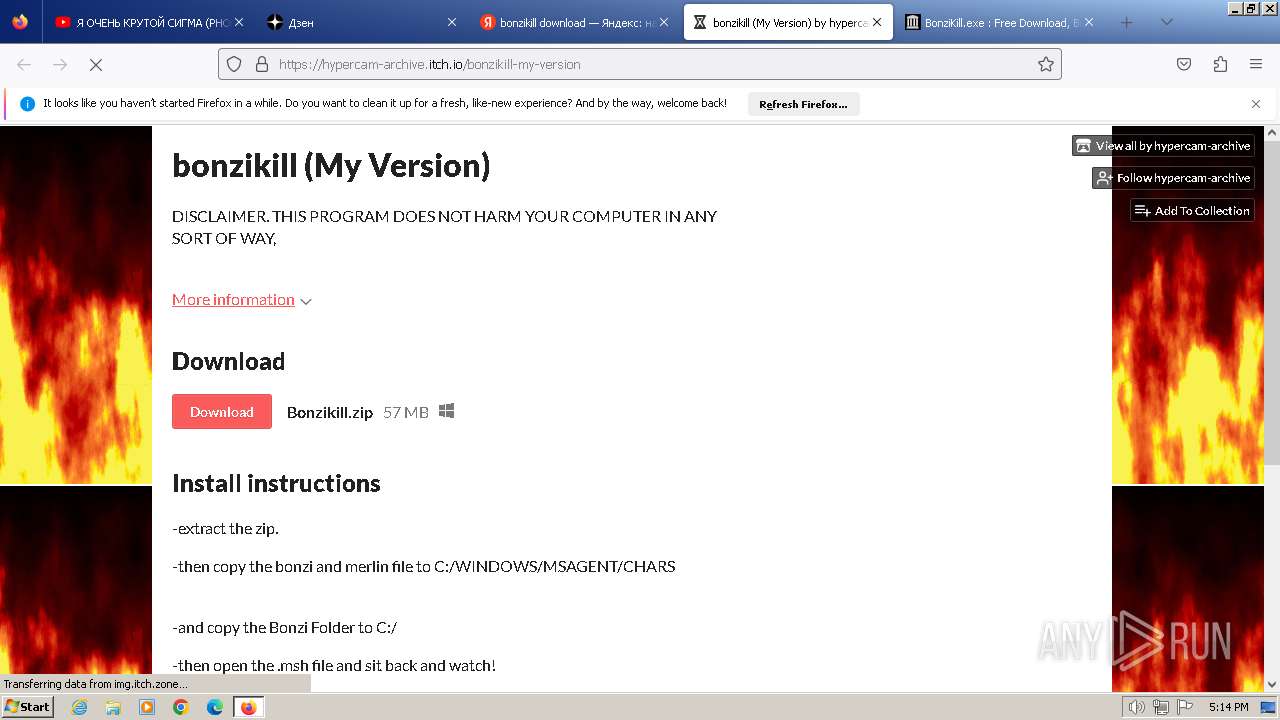Click 'Add To Collection' button
The height and width of the screenshot is (720, 1280).
coord(1192,211)
